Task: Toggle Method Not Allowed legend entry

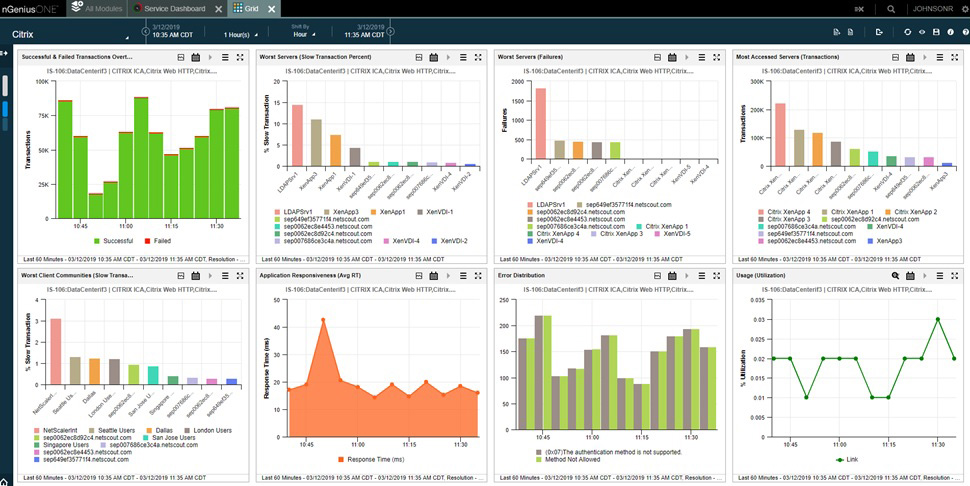Action: pyautogui.click(x=568, y=459)
